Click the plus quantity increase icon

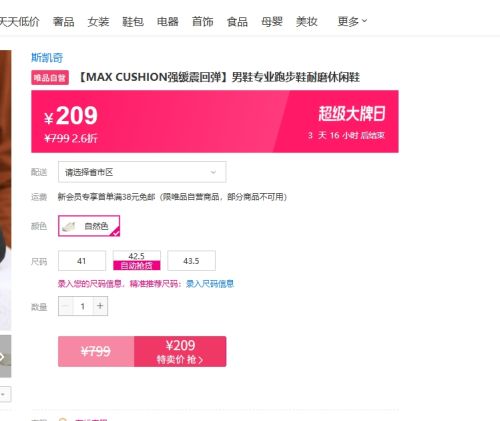tap(100, 306)
